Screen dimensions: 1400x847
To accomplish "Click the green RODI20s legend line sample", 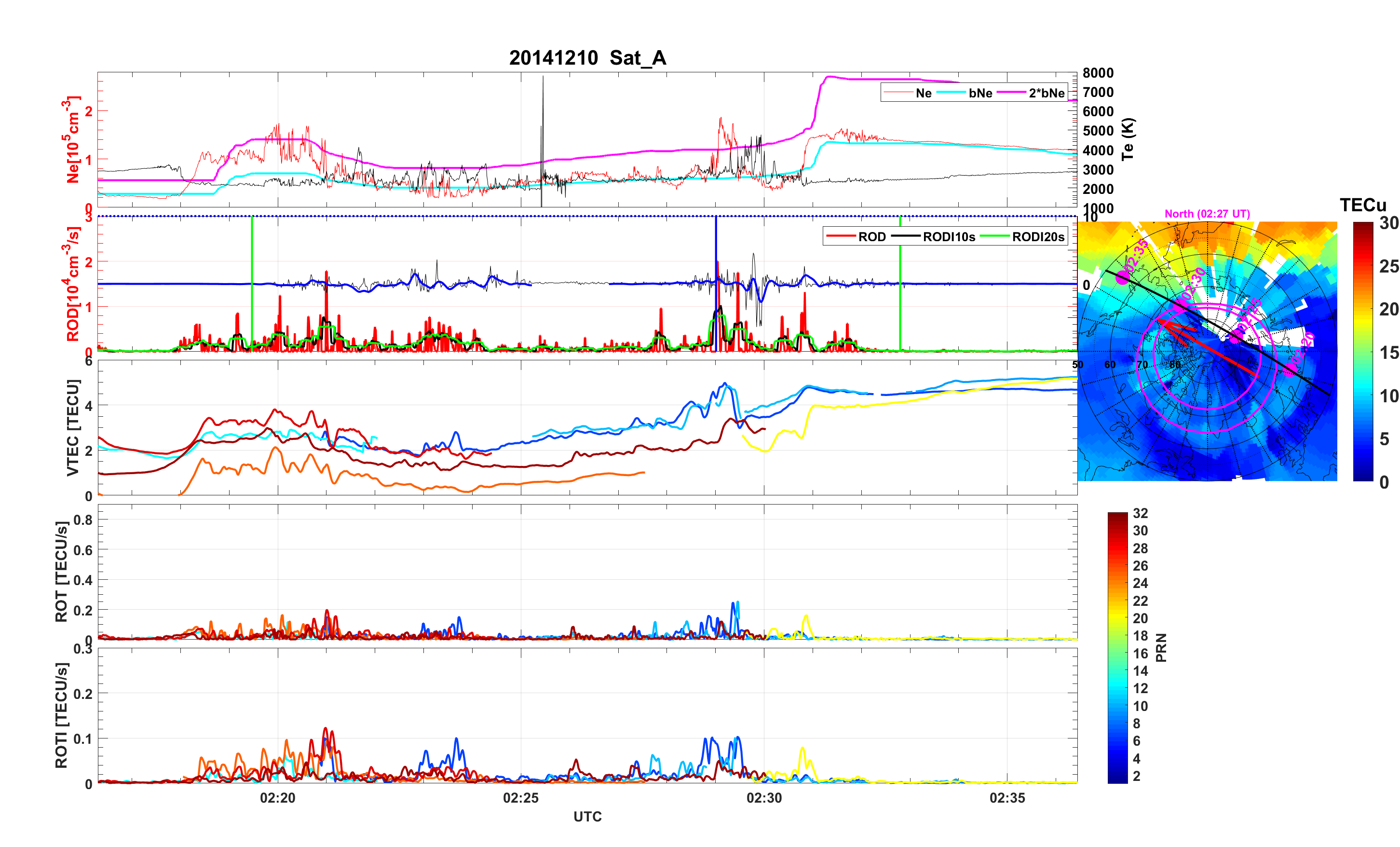I will (994, 236).
